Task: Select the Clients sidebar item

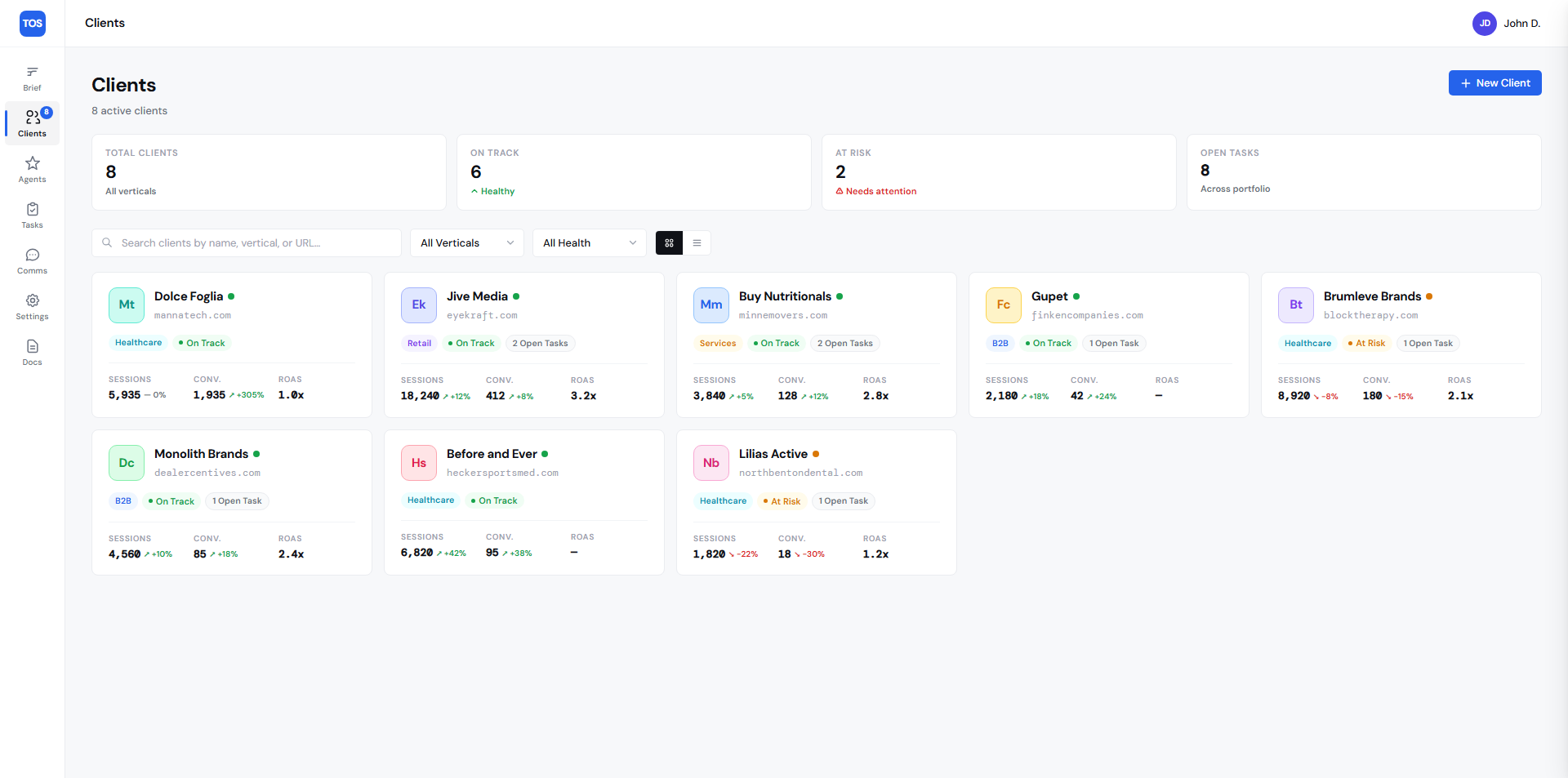Action: [x=32, y=124]
